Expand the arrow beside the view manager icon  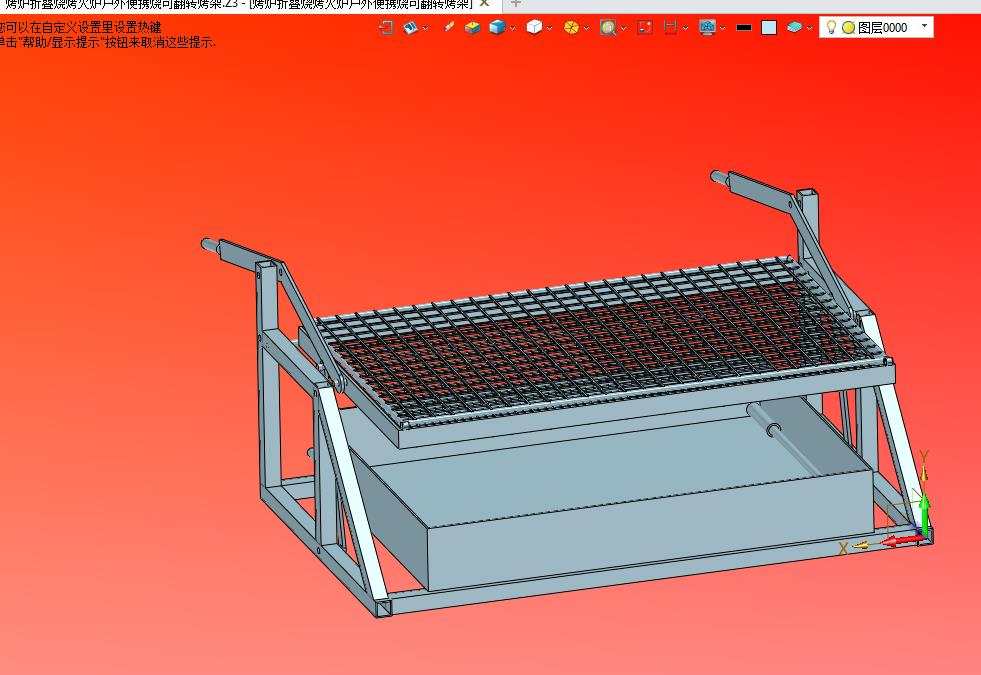(425, 28)
